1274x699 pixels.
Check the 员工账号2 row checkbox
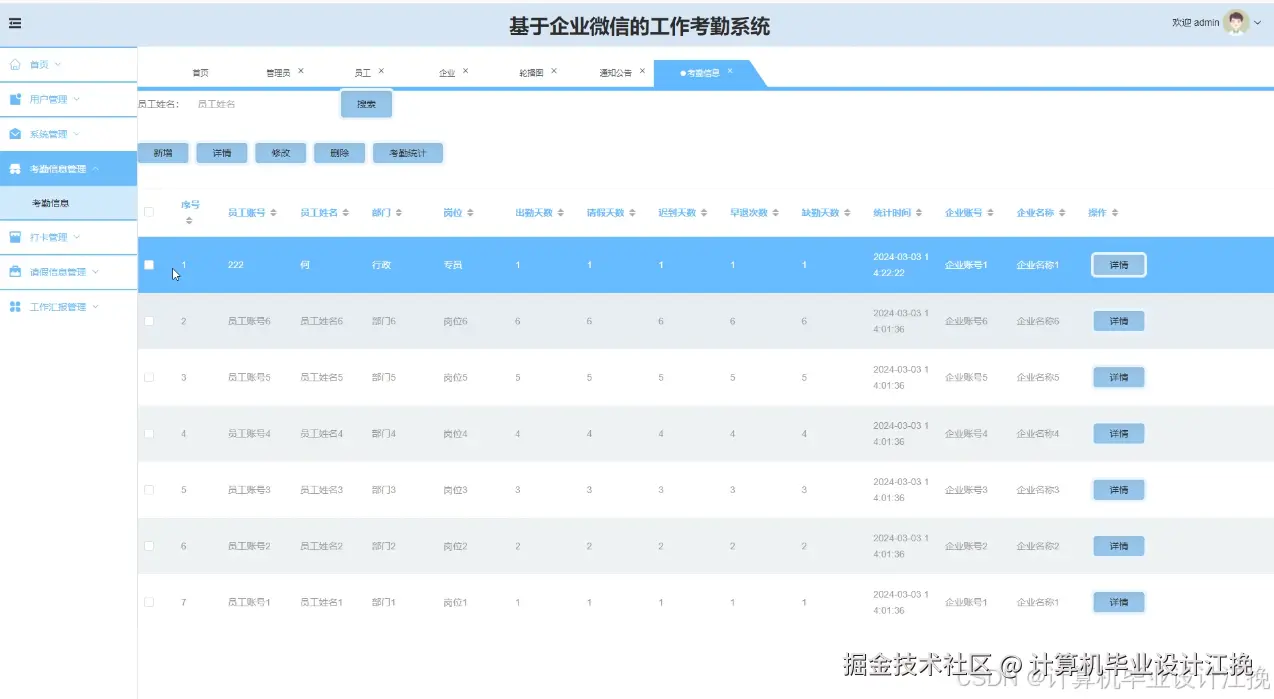pyautogui.click(x=149, y=546)
